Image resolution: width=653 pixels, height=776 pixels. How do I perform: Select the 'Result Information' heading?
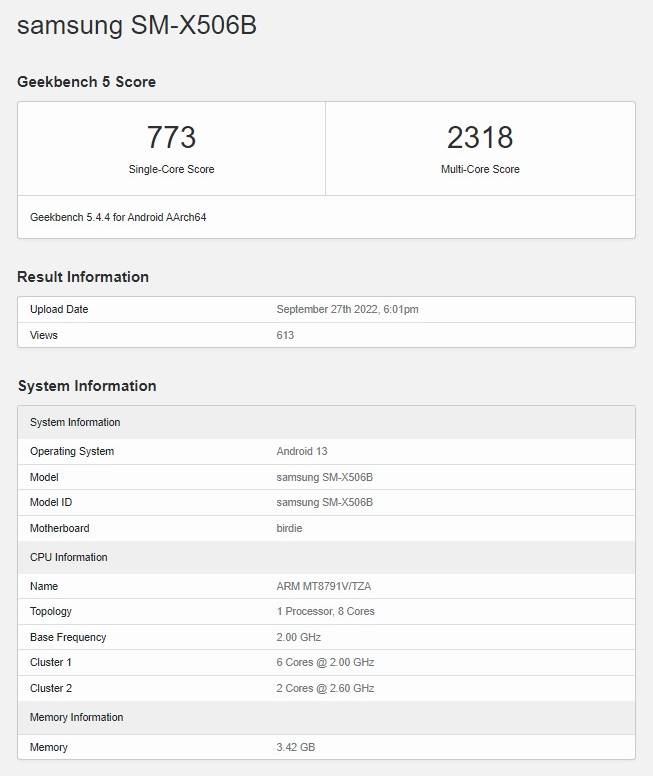(83, 277)
